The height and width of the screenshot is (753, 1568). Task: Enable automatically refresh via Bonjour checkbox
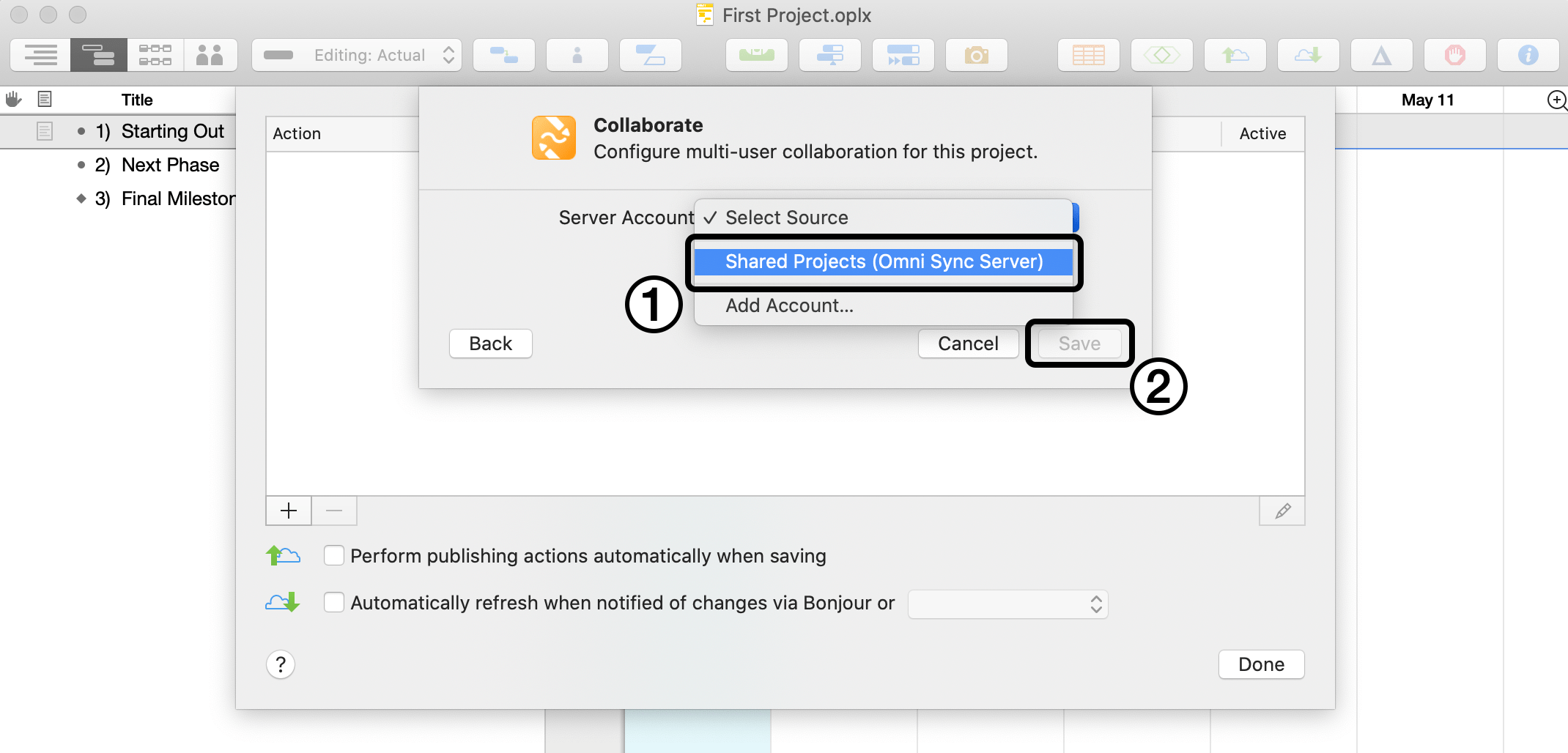[334, 603]
